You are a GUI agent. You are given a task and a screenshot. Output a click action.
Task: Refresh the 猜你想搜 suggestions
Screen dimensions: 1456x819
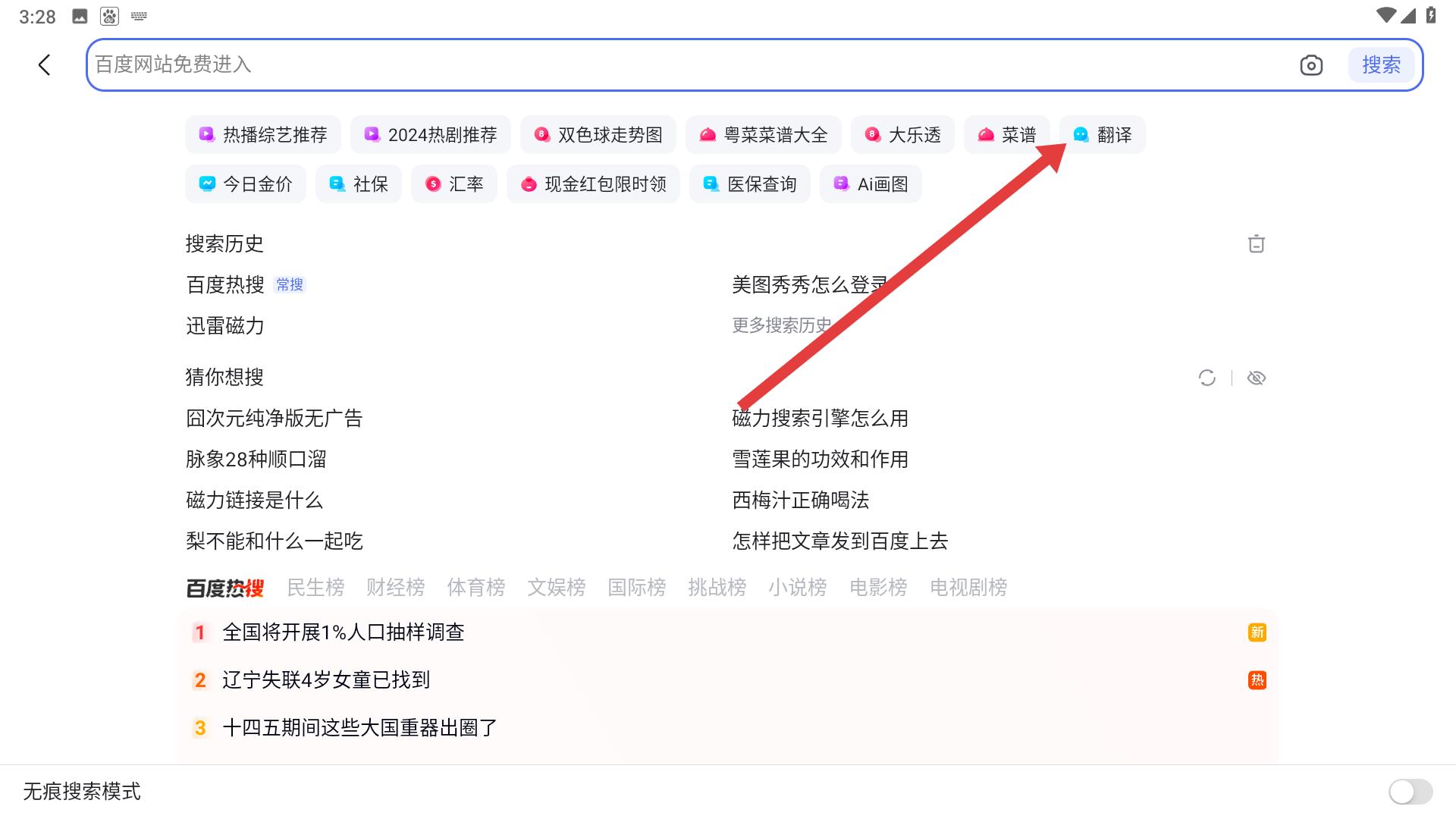(x=1207, y=377)
